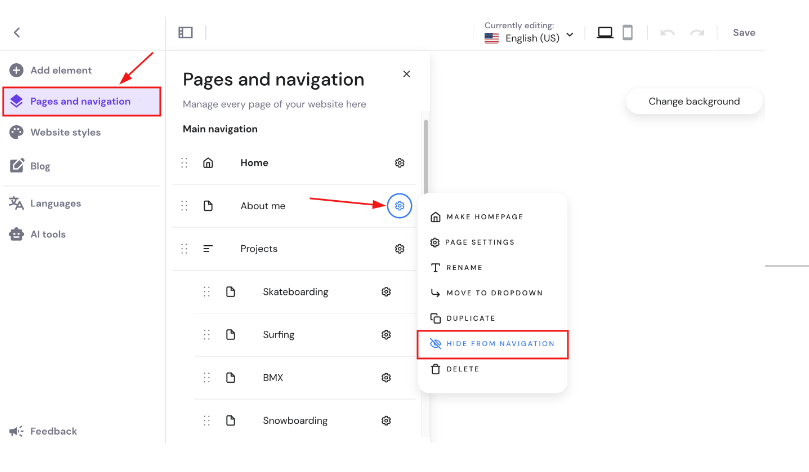
Task: Click the back arrow in top-left corner
Action: tap(17, 33)
